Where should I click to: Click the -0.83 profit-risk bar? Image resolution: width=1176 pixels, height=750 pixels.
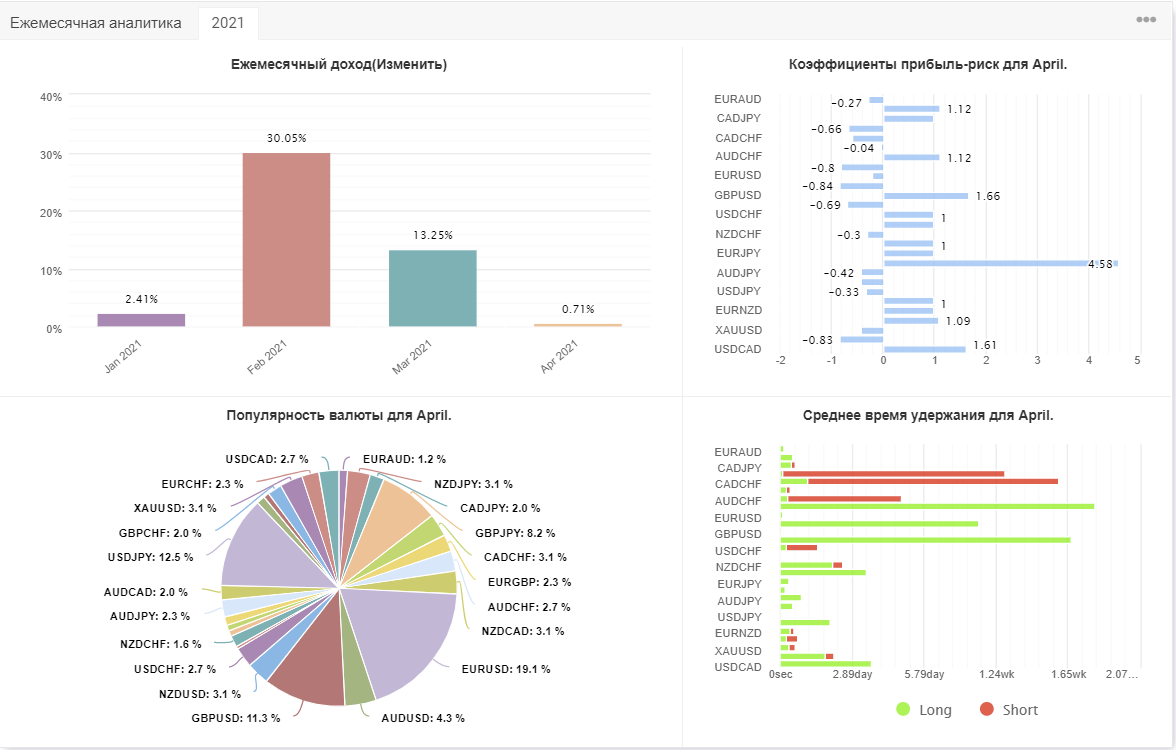point(862,340)
